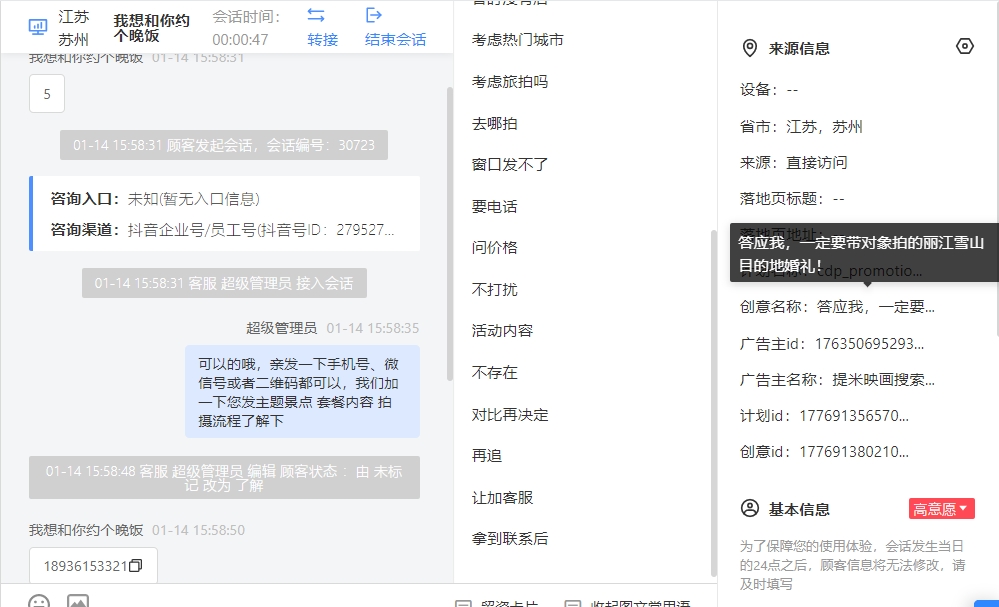This screenshot has width=999, height=607.
Task: Open source info settings hexagon icon
Action: coord(965,46)
